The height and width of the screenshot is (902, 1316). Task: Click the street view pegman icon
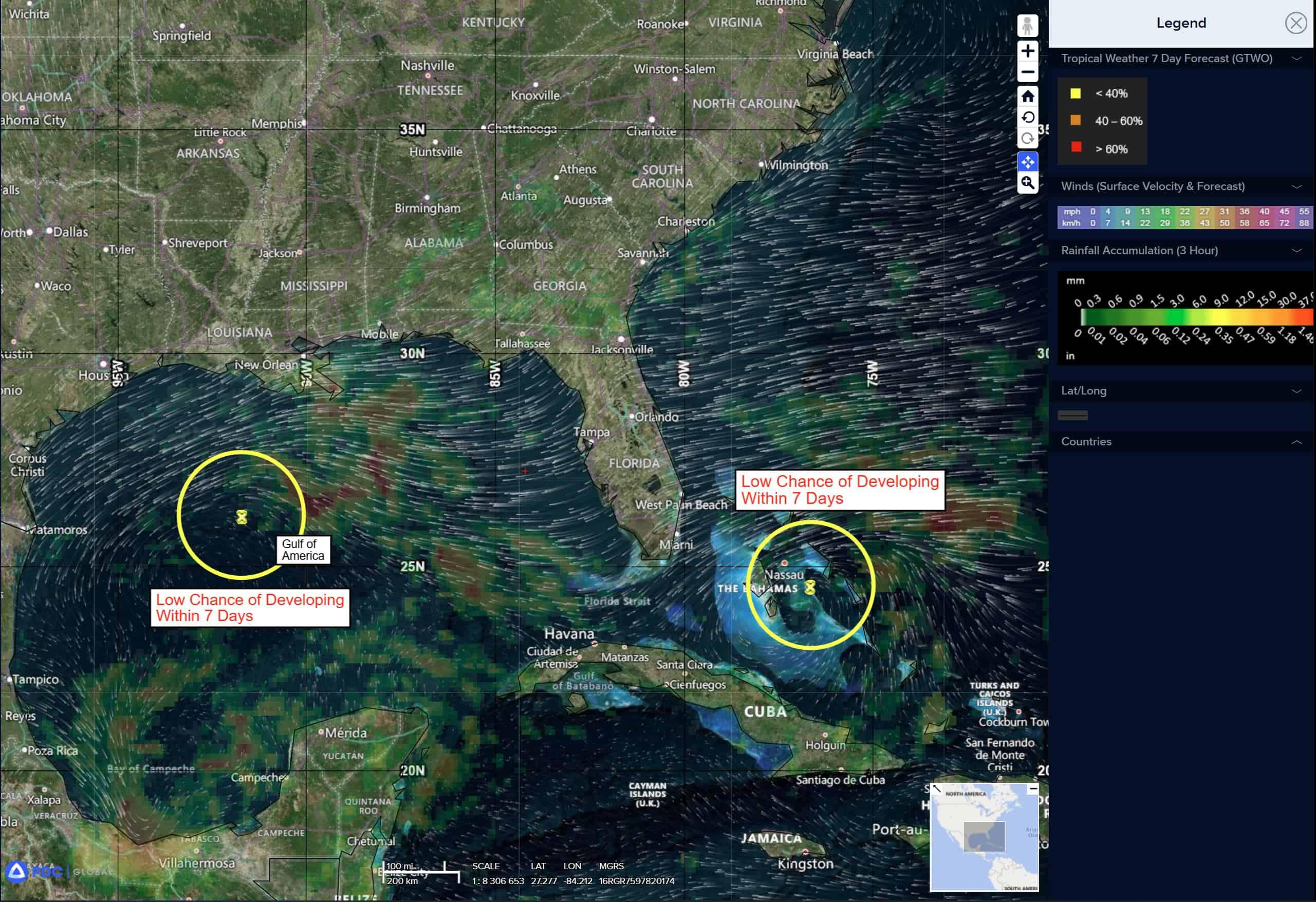(1027, 26)
